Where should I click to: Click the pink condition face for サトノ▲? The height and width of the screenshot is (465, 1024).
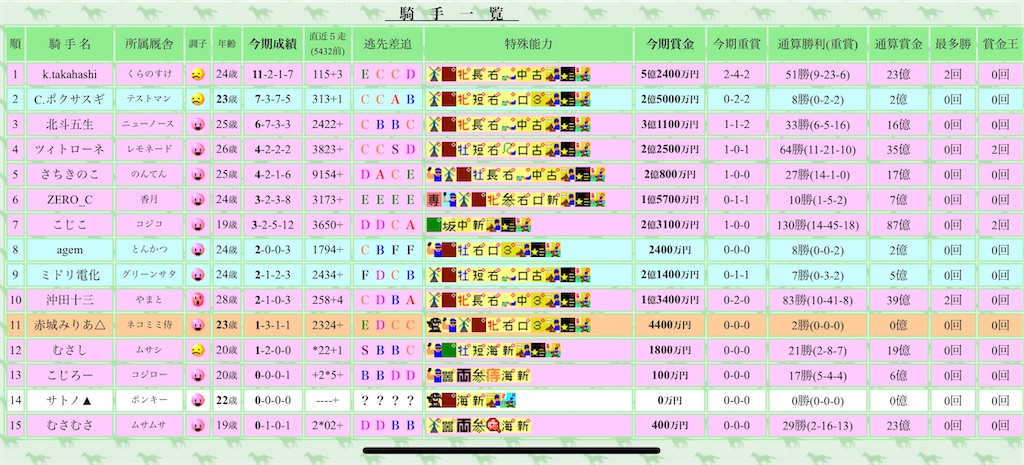click(197, 400)
